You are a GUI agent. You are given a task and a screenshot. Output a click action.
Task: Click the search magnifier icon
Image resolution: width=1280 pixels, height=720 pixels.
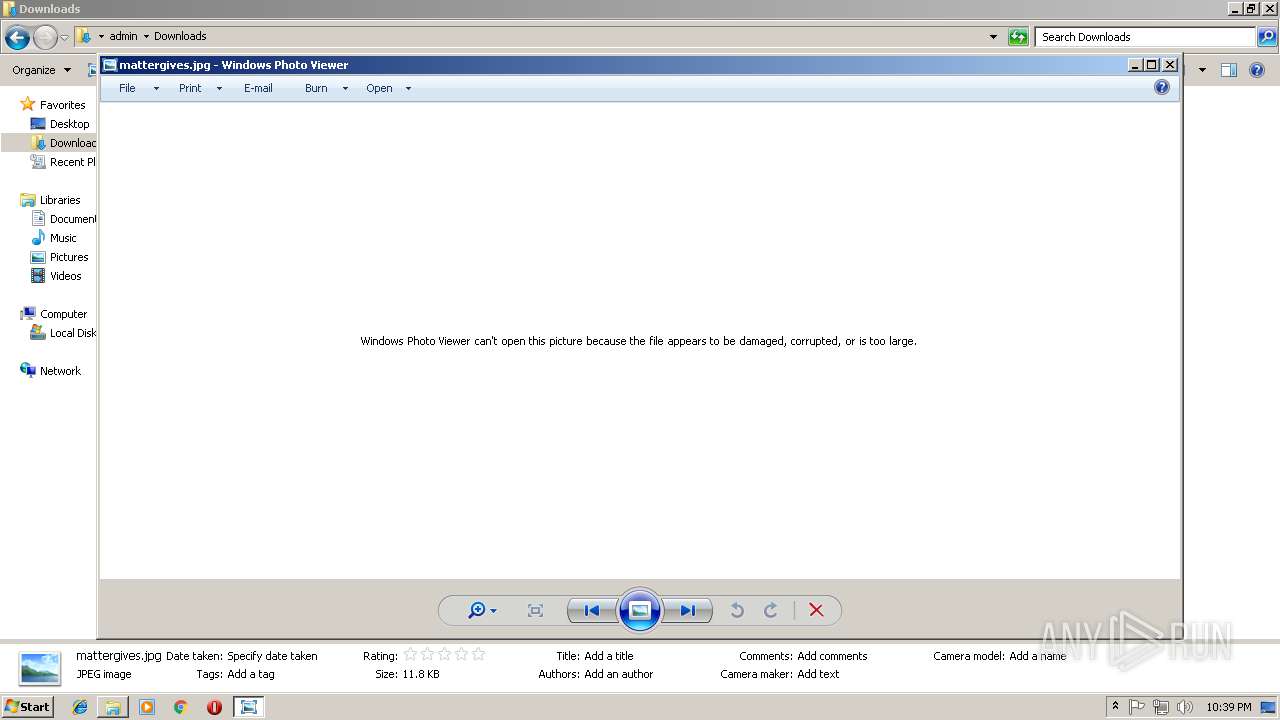(1267, 37)
